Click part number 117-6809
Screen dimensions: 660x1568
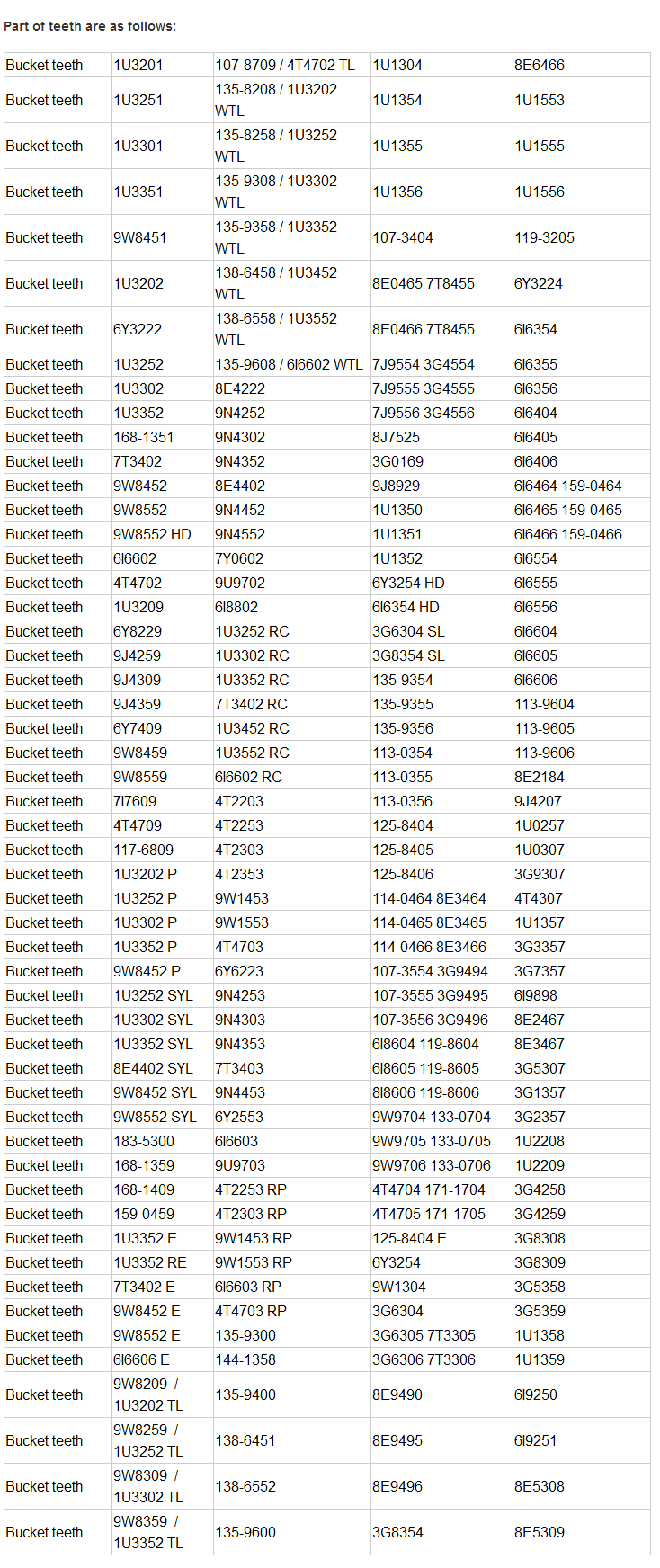[143, 850]
